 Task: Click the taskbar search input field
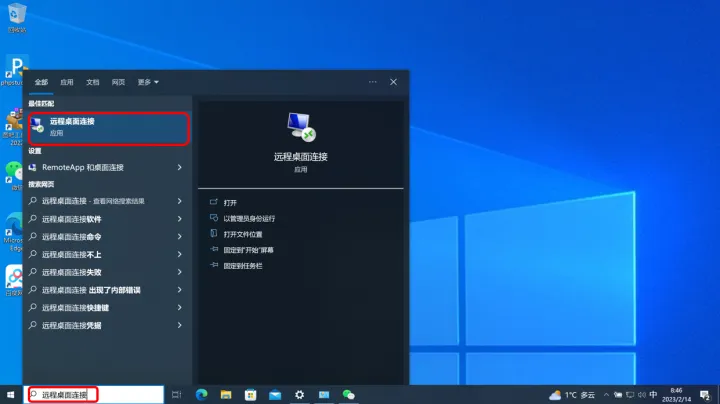click(94, 394)
